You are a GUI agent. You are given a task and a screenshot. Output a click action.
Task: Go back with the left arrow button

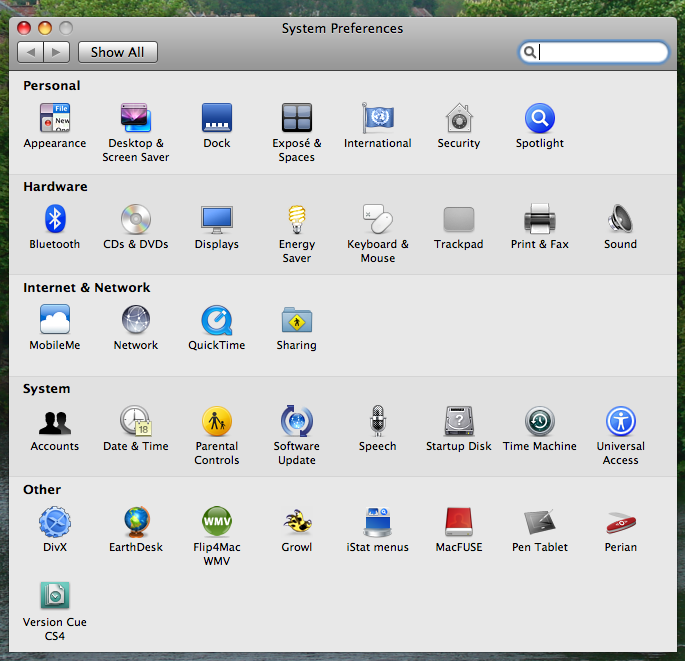pos(31,52)
